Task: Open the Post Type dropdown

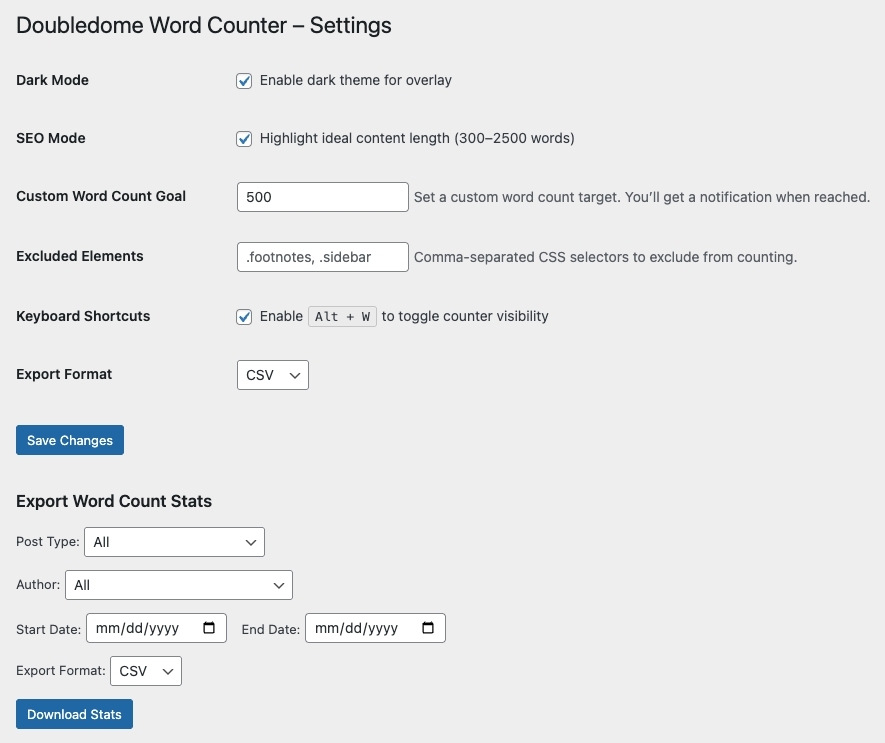Action: (x=175, y=542)
